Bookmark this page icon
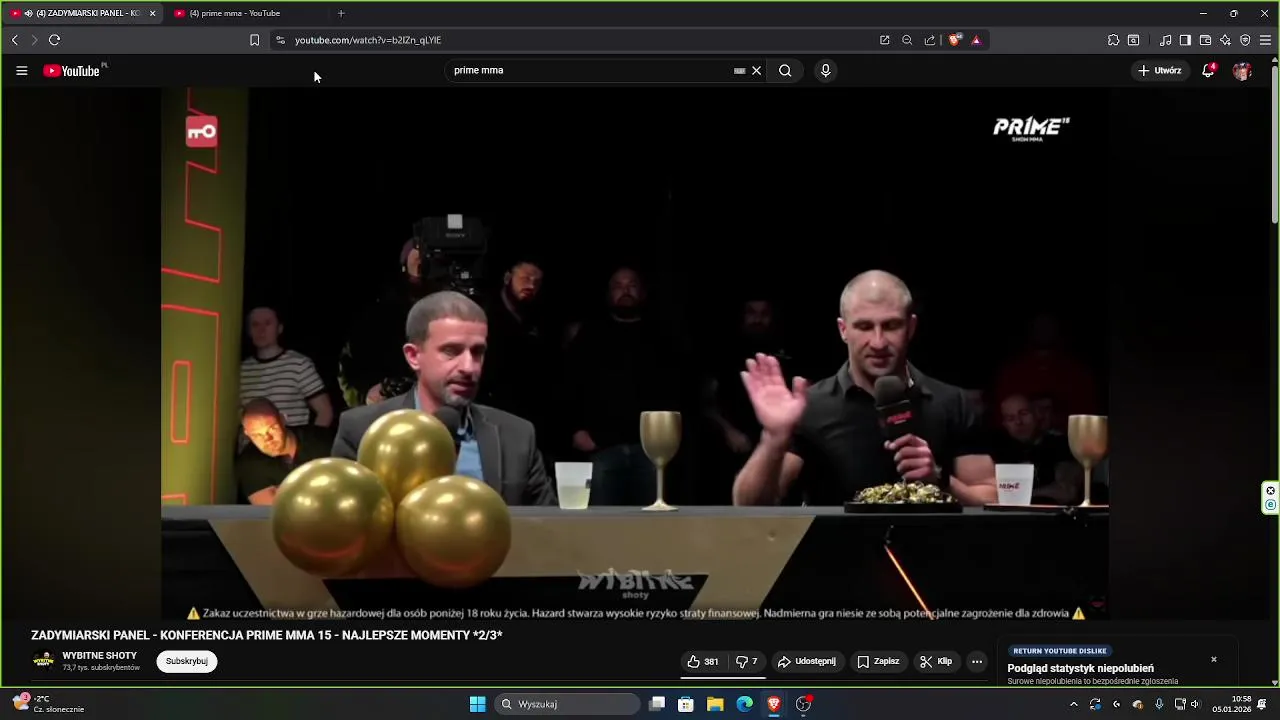Viewport: 1280px width, 720px height. [254, 40]
